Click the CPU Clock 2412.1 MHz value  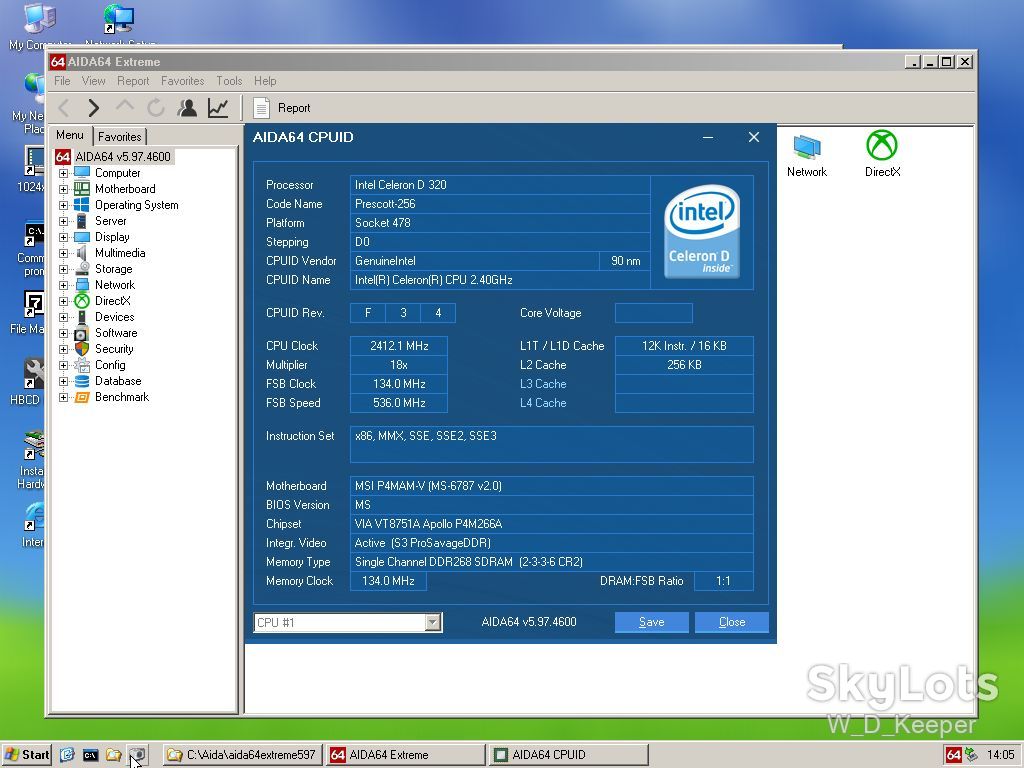pyautogui.click(x=399, y=345)
